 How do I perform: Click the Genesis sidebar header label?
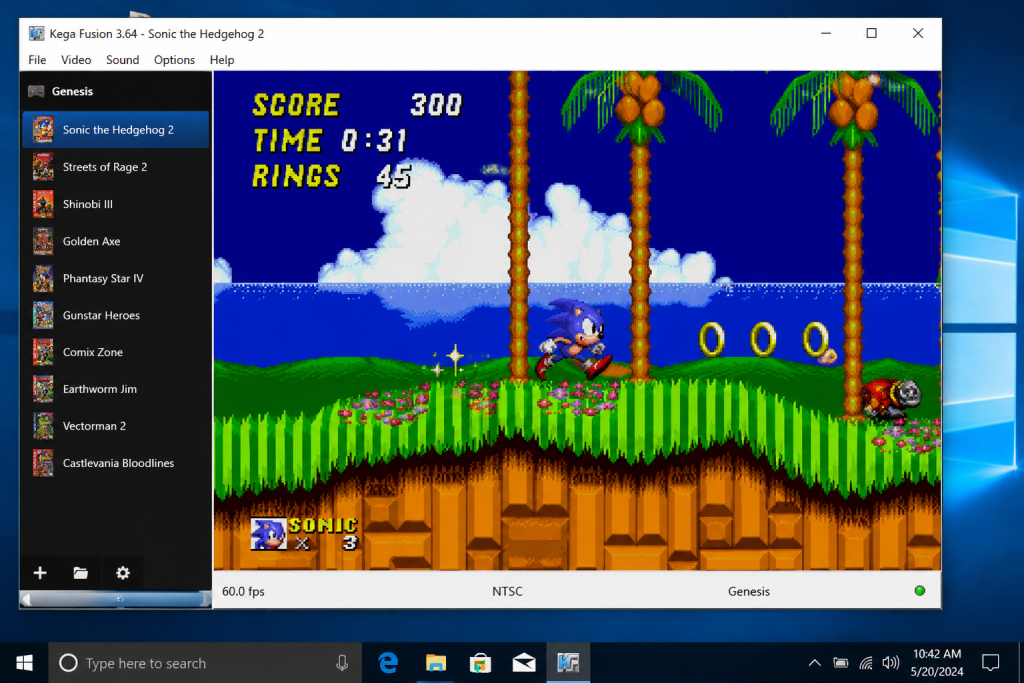click(72, 91)
